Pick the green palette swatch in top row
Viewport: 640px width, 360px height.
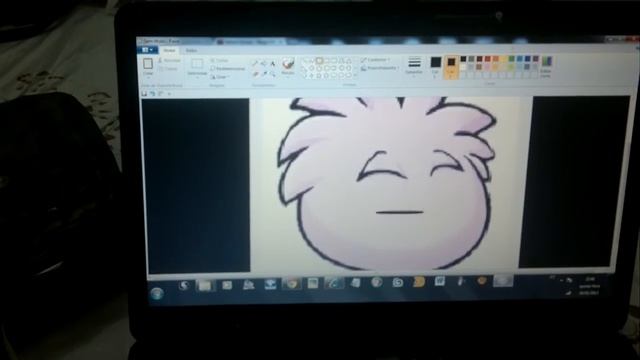point(511,59)
